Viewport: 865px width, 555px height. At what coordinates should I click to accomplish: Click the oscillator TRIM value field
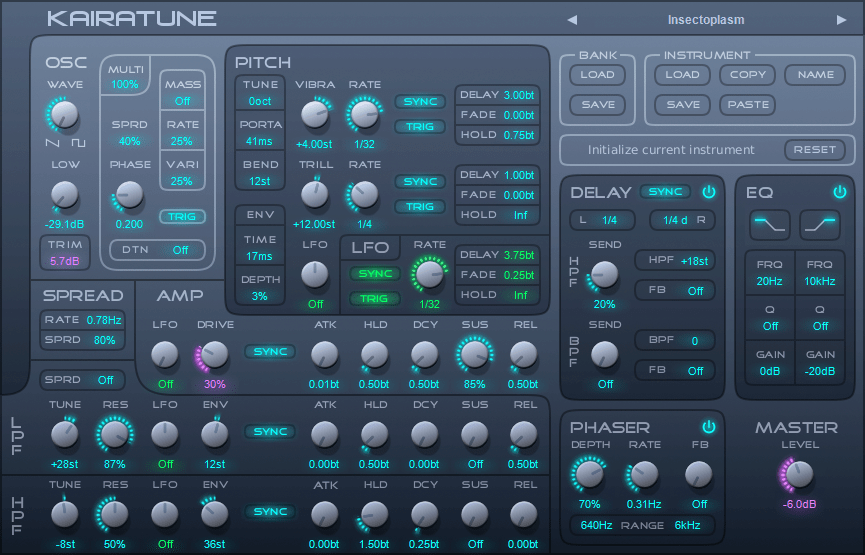coord(65,253)
